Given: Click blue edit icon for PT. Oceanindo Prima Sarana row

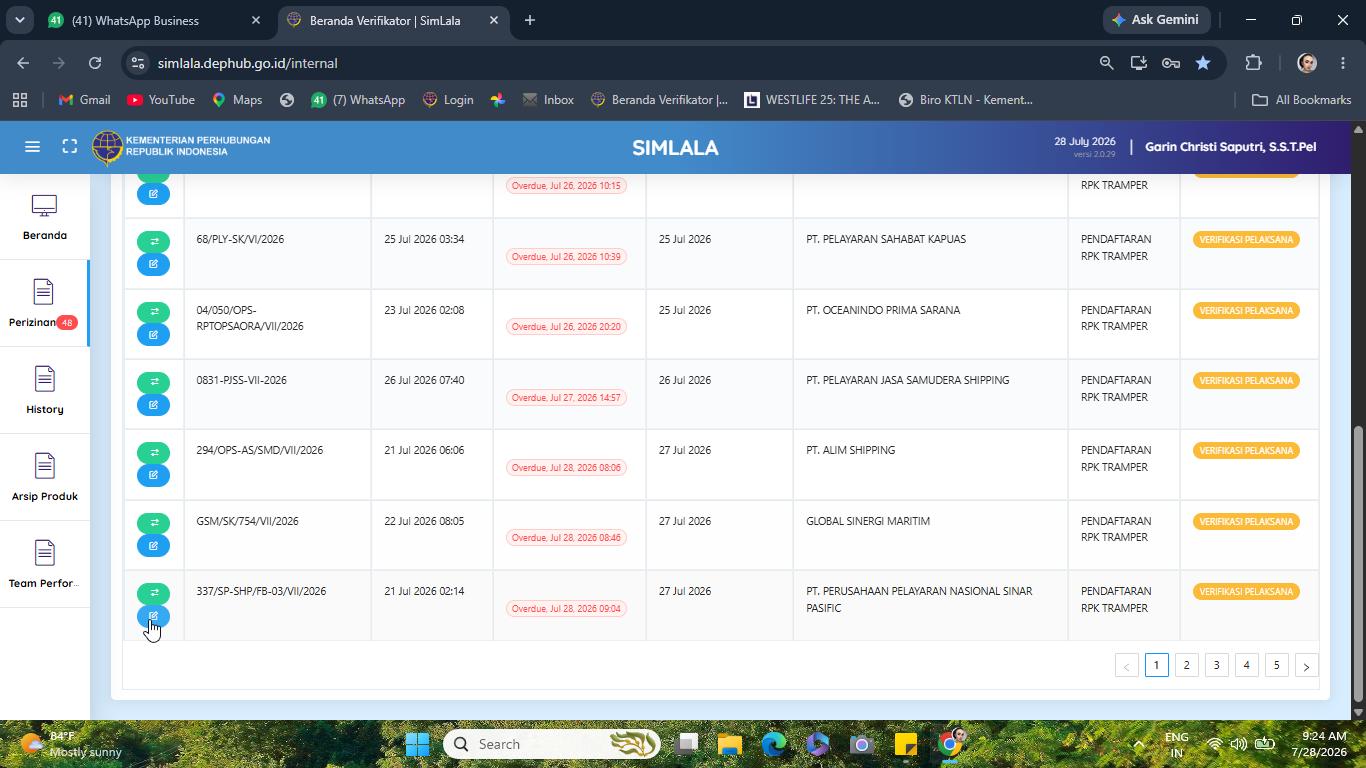Looking at the screenshot, I should coord(153,335).
